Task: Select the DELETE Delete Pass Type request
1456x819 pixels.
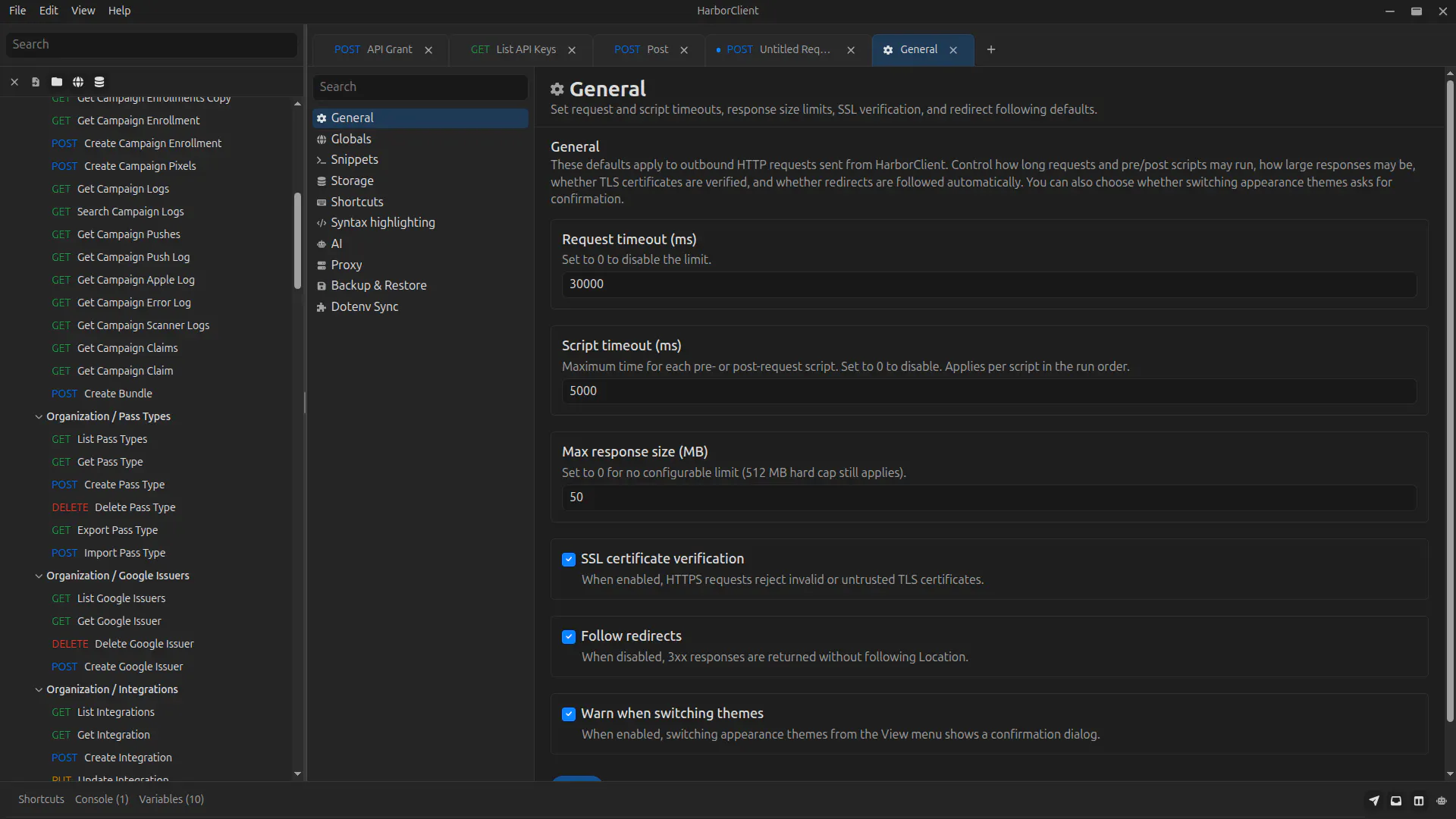Action: click(x=114, y=507)
